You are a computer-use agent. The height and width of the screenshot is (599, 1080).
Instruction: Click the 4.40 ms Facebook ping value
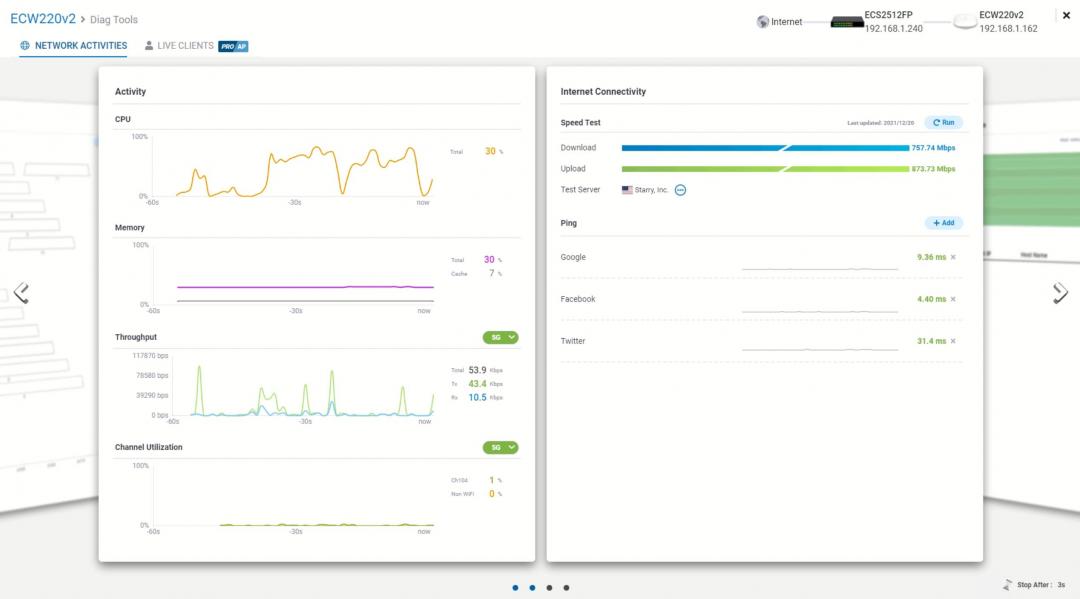coord(931,300)
